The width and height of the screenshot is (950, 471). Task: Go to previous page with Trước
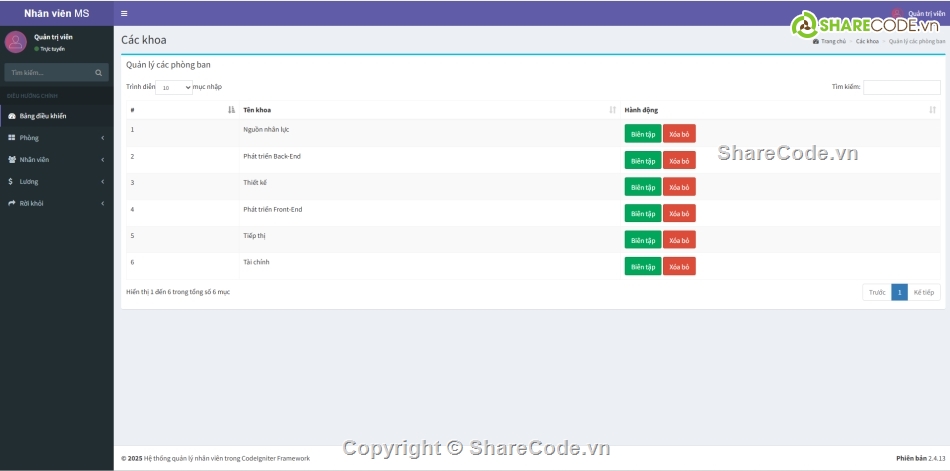pyautogui.click(x=877, y=292)
